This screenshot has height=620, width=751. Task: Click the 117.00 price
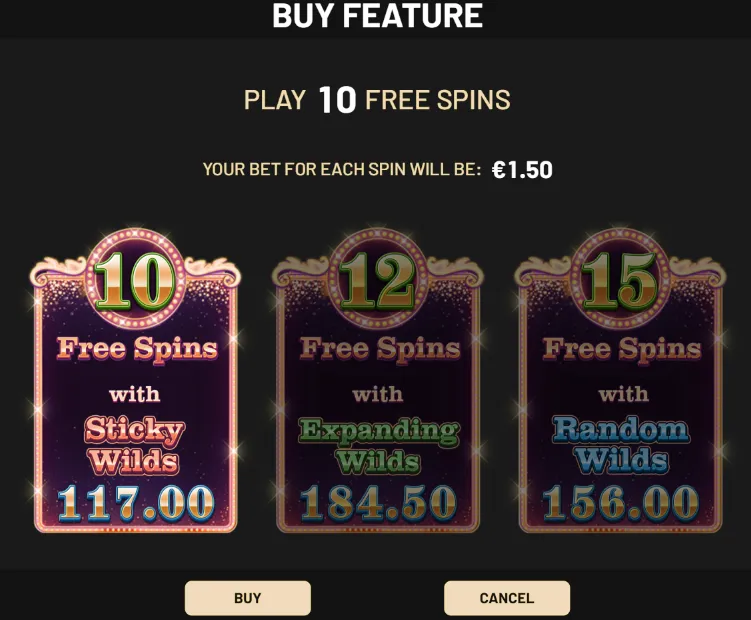136,503
